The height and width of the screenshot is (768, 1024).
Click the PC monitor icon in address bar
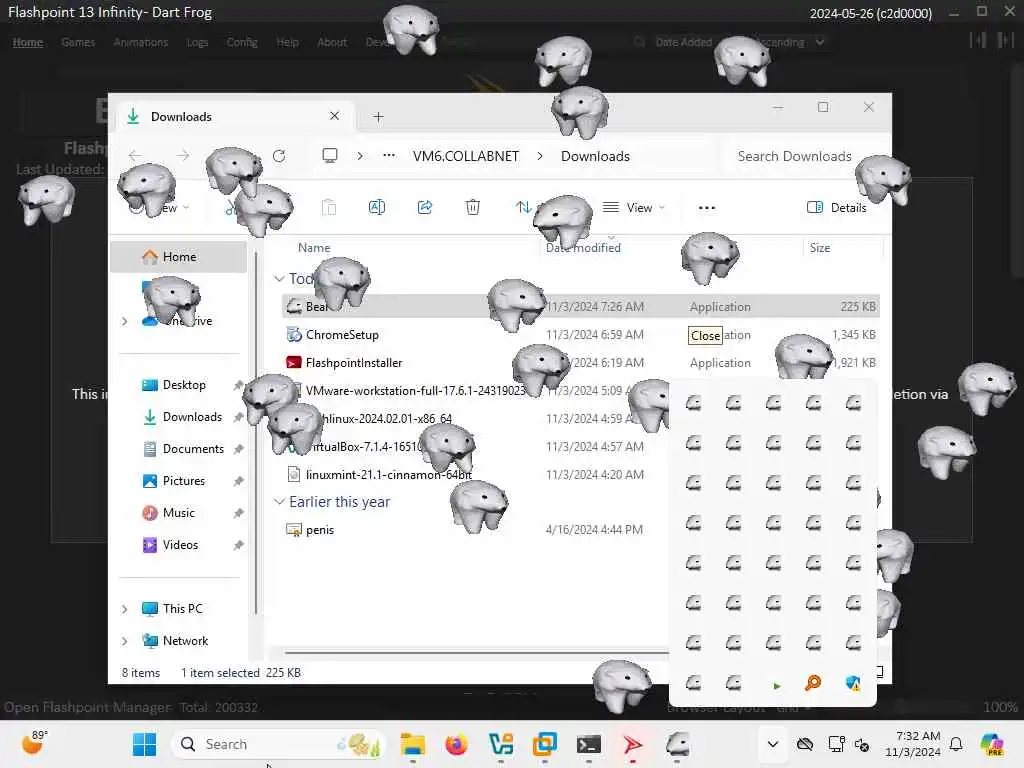(330, 156)
